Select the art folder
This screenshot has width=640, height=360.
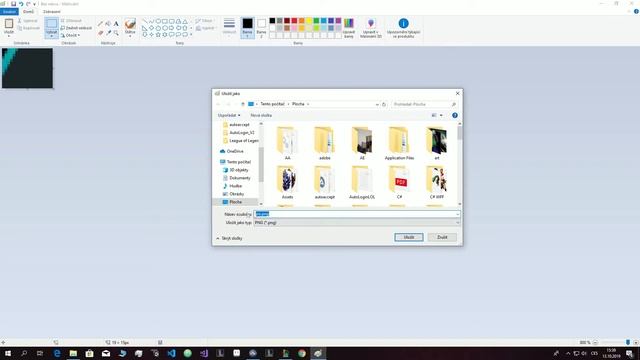click(436, 143)
